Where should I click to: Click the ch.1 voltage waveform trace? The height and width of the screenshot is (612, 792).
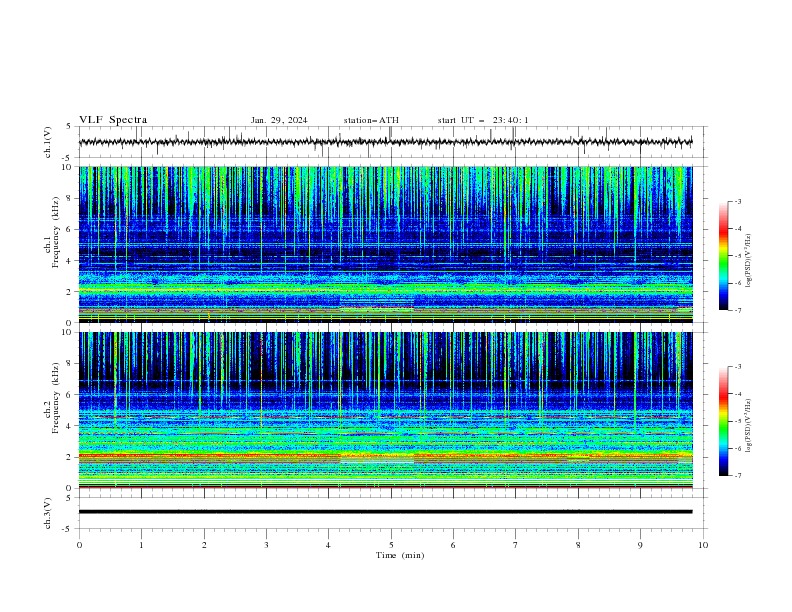point(385,142)
